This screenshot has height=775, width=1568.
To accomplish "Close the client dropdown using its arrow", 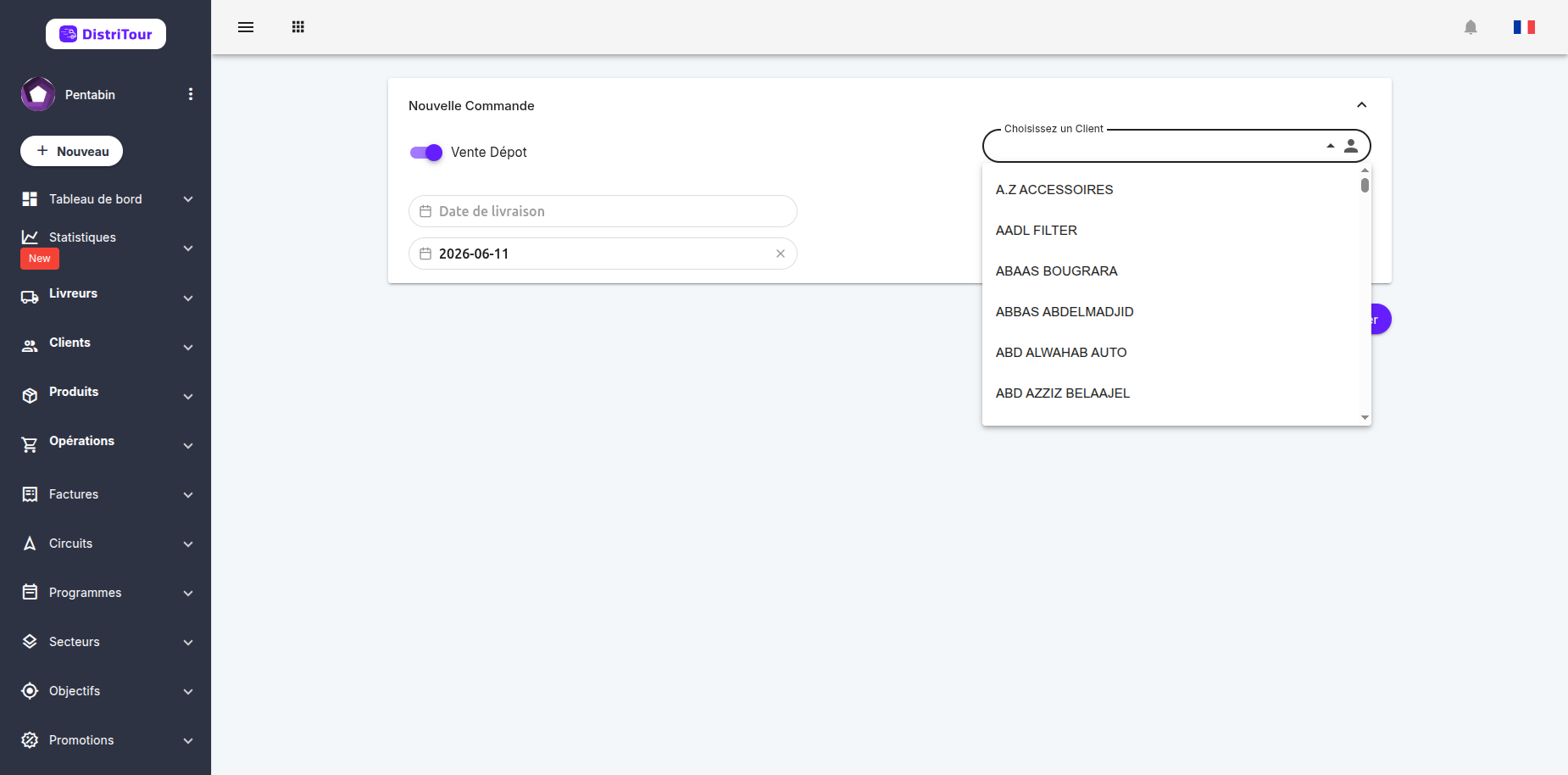I will pos(1331,146).
